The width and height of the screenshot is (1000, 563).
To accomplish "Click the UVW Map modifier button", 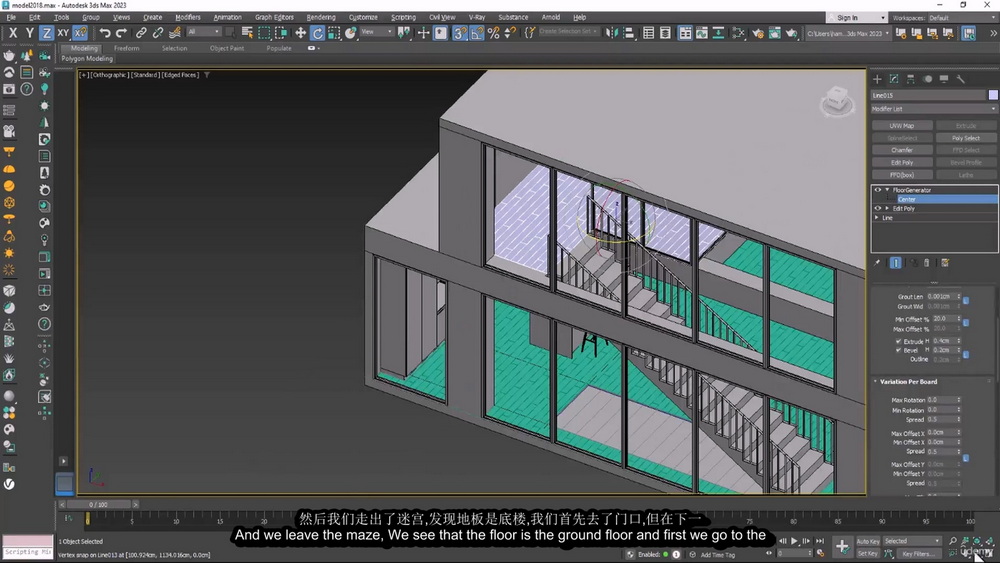I will (x=902, y=126).
